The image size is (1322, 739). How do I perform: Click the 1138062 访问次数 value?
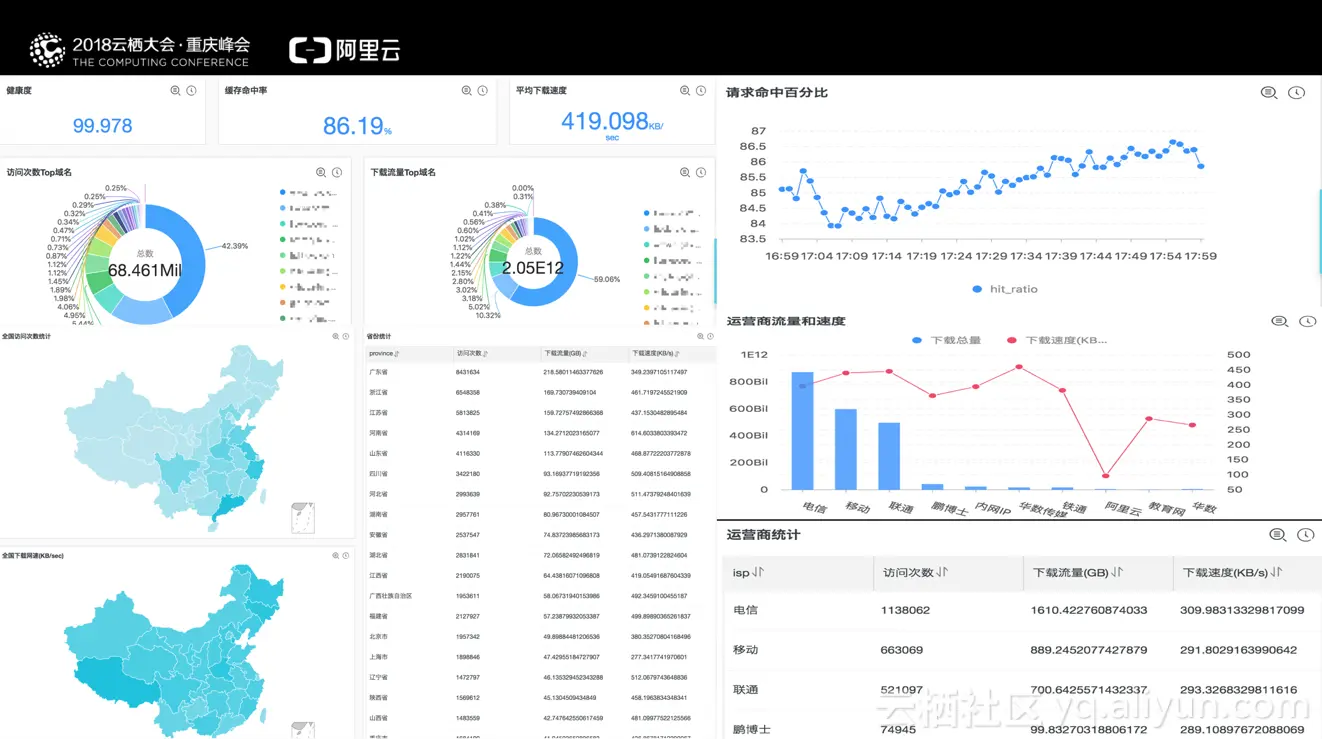906,610
